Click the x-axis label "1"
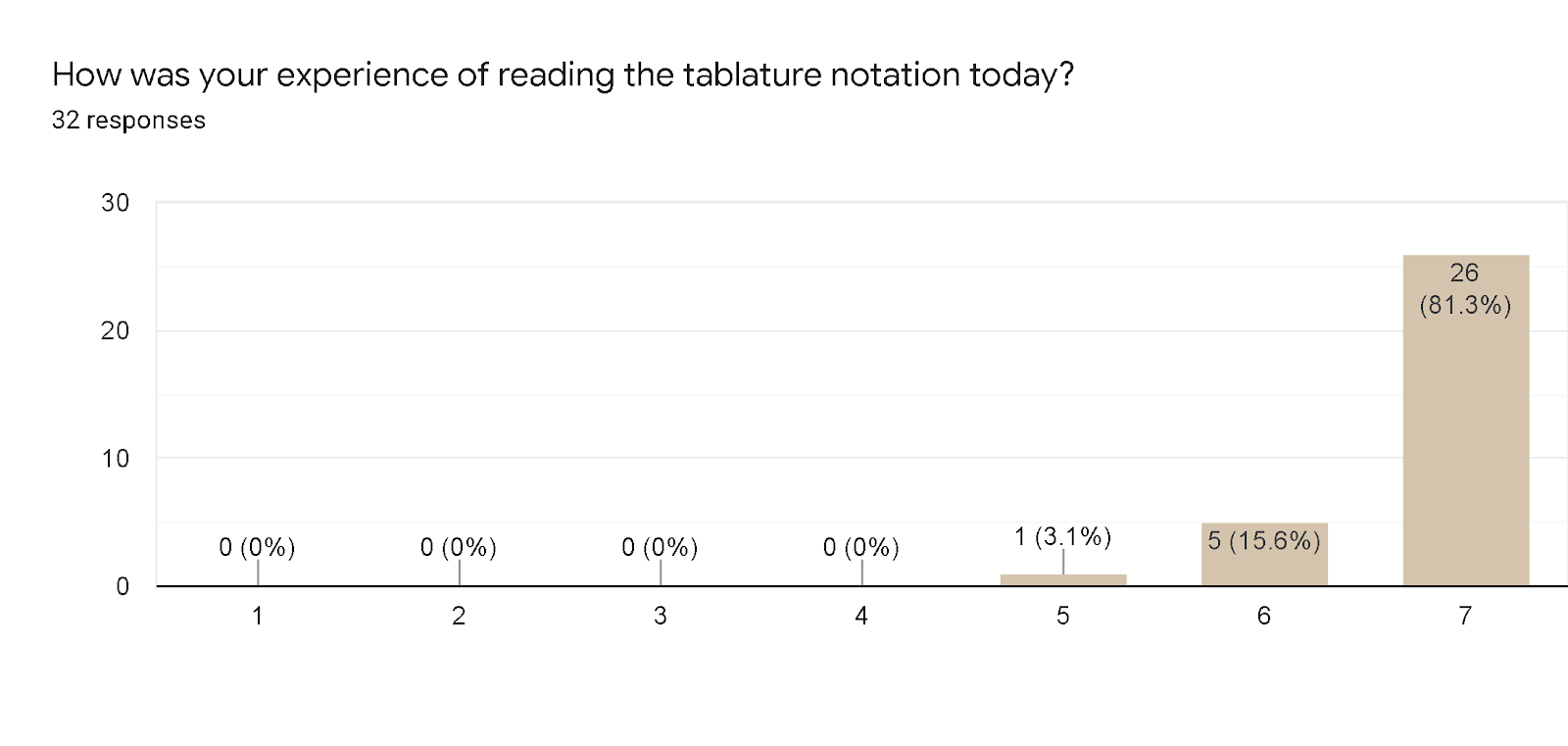This screenshot has height=746, width=1568. click(x=257, y=616)
